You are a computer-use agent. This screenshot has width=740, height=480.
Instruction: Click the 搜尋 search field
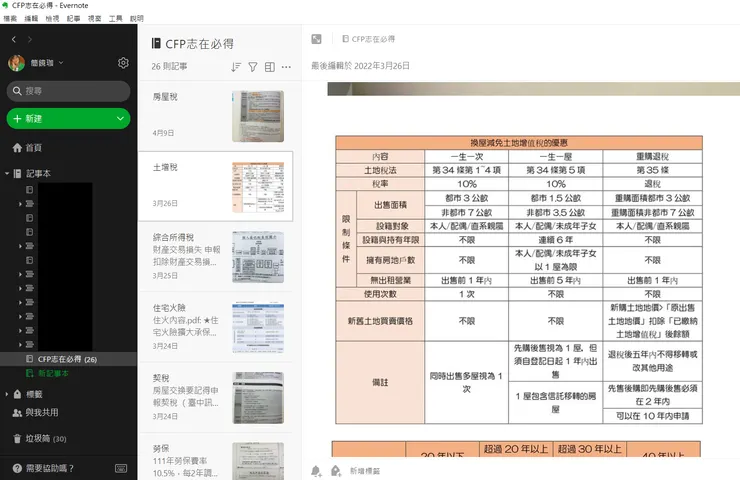click(68, 91)
